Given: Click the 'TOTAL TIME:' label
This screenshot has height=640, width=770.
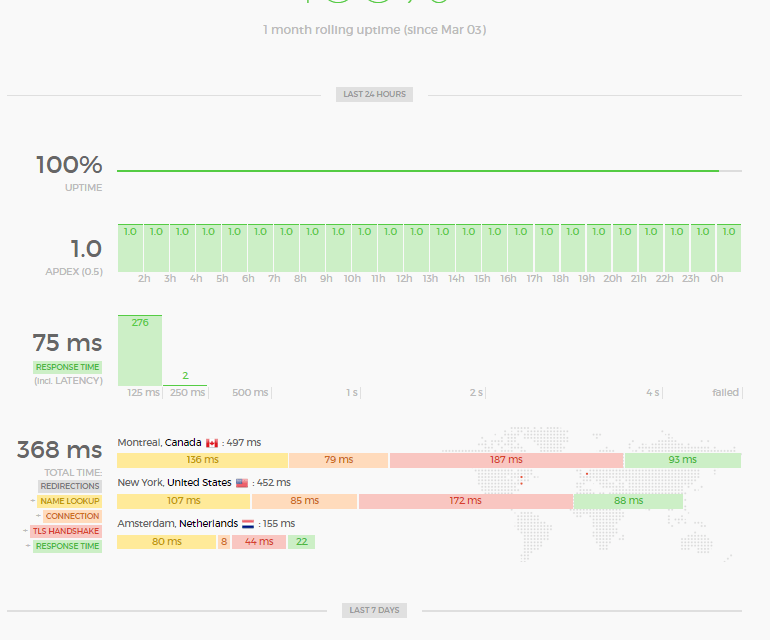Looking at the screenshot, I should click(x=73, y=473).
